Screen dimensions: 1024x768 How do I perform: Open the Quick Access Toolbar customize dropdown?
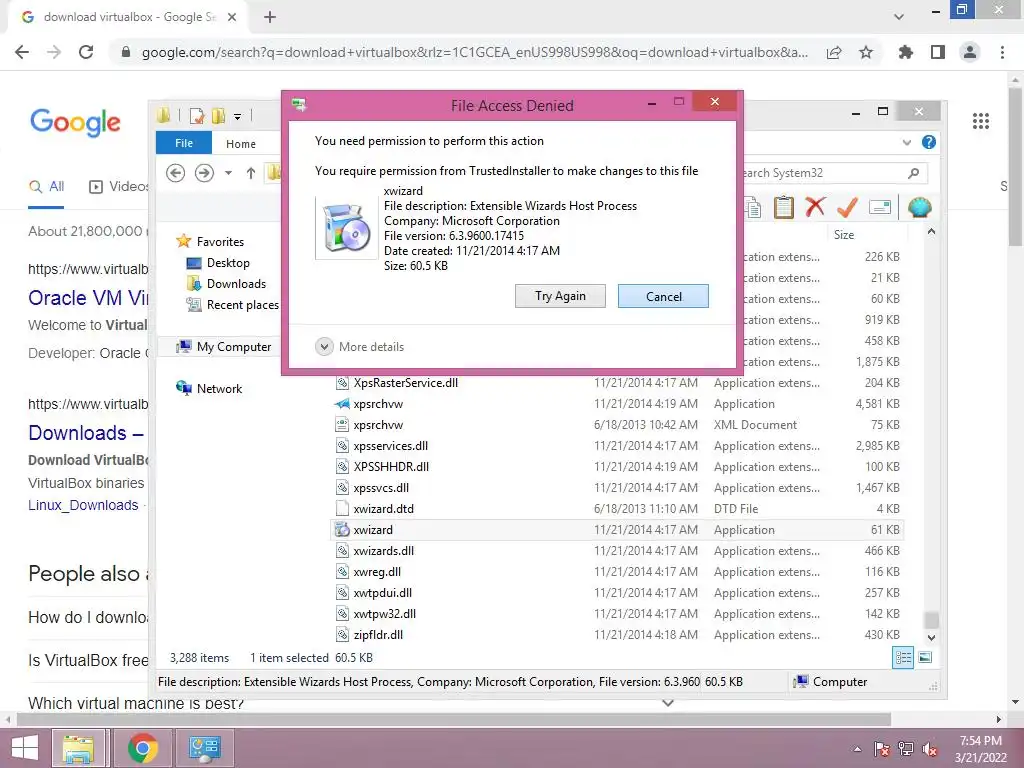(x=238, y=117)
